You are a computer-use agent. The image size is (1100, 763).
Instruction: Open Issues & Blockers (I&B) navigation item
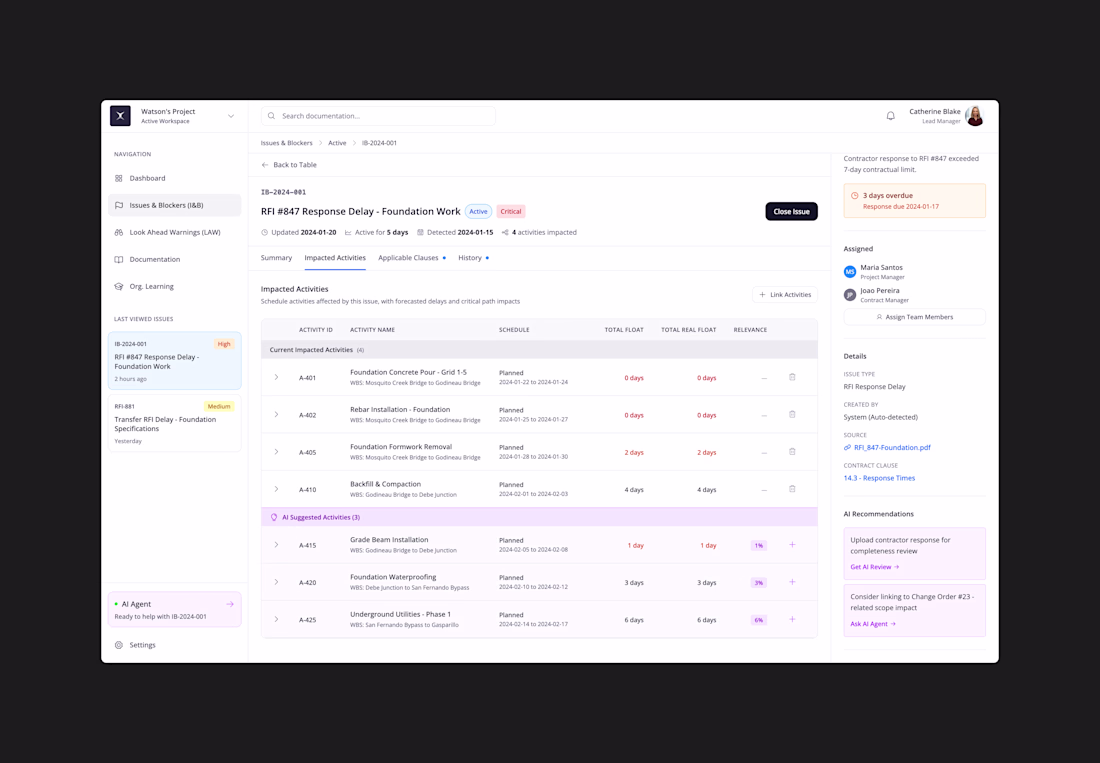click(x=175, y=205)
